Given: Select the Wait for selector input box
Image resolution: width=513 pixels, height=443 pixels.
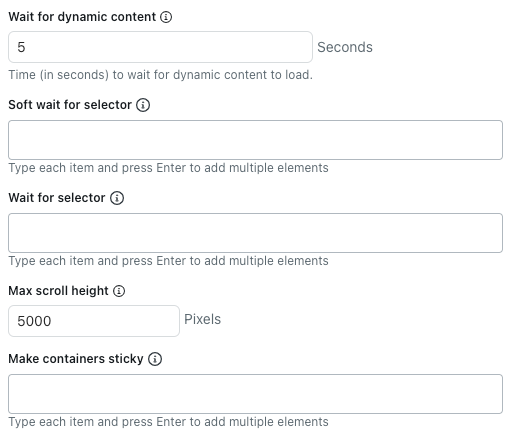Looking at the screenshot, I should point(255,233).
